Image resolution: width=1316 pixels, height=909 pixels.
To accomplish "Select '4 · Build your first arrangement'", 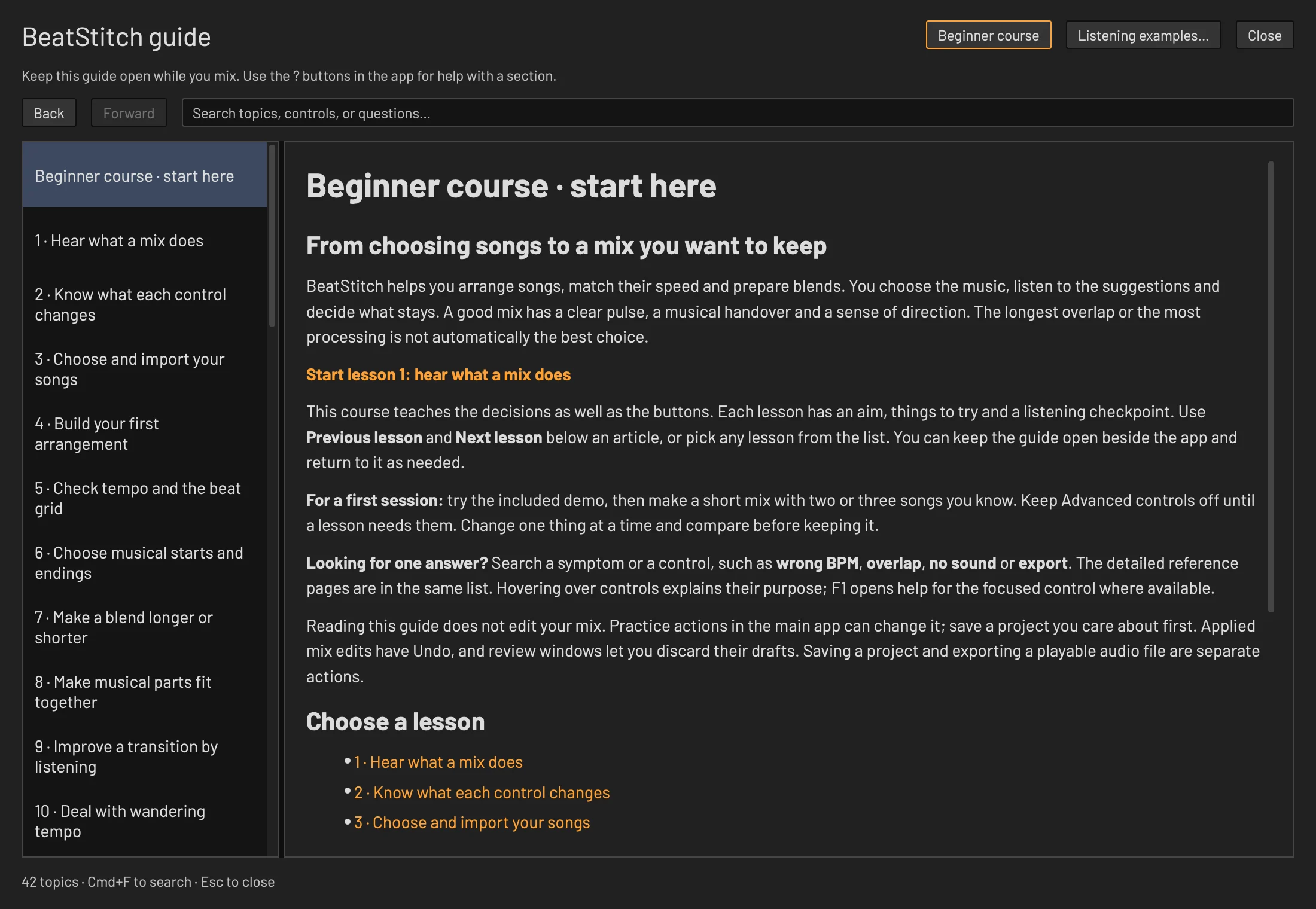I will coord(145,434).
